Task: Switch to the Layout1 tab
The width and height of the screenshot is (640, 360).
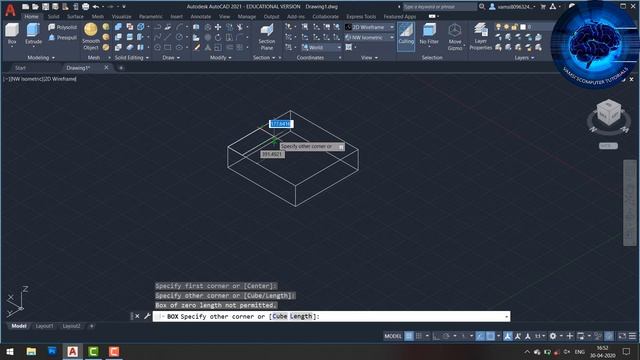Action: [x=44, y=326]
